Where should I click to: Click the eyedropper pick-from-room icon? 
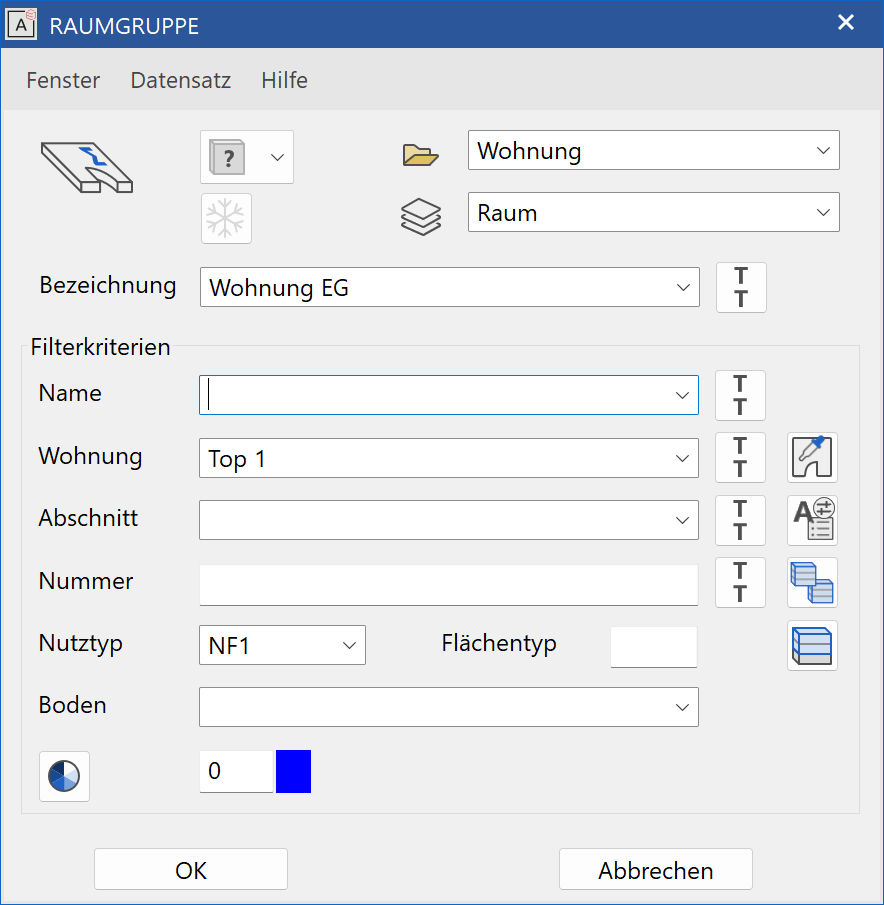pyautogui.click(x=812, y=458)
